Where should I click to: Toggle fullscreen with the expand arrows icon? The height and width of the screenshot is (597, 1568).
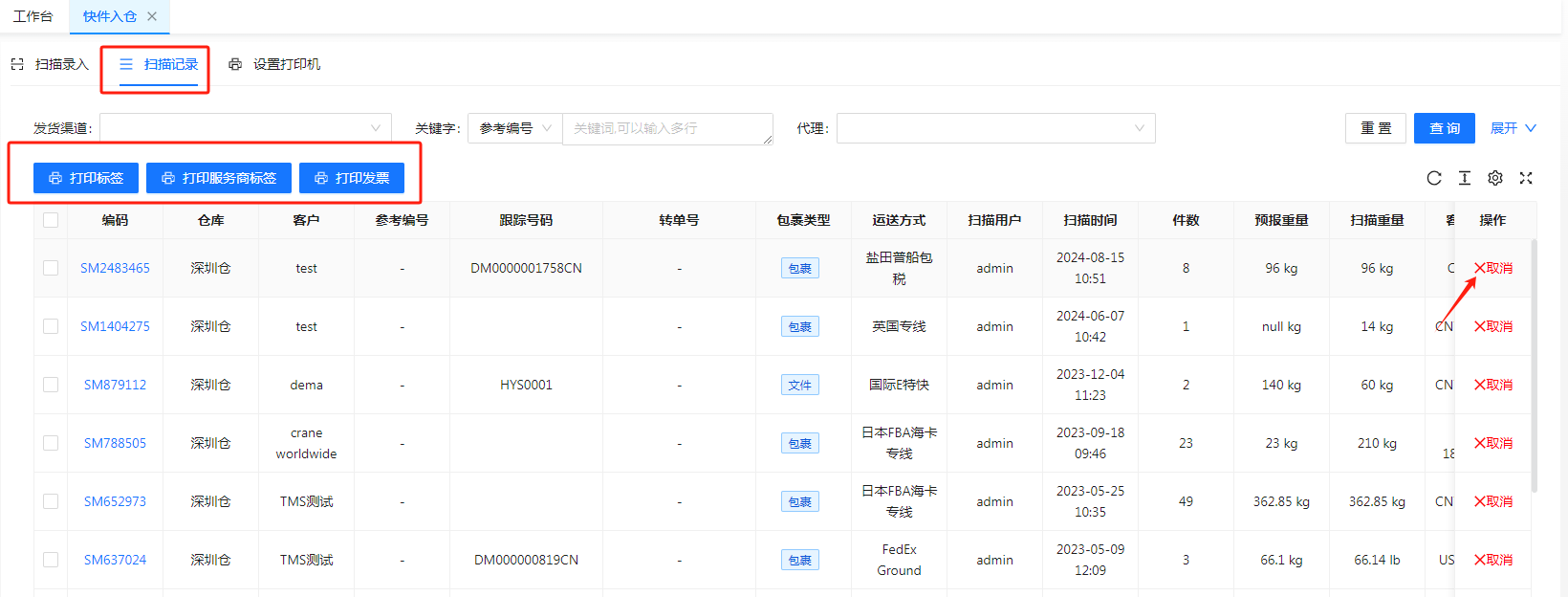click(1526, 178)
